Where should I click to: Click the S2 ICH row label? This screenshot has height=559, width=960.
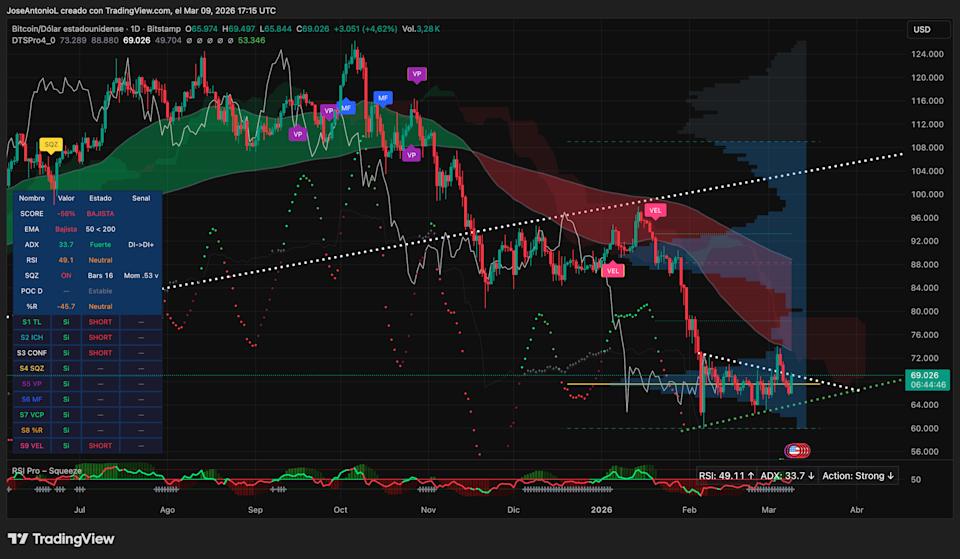click(32, 337)
